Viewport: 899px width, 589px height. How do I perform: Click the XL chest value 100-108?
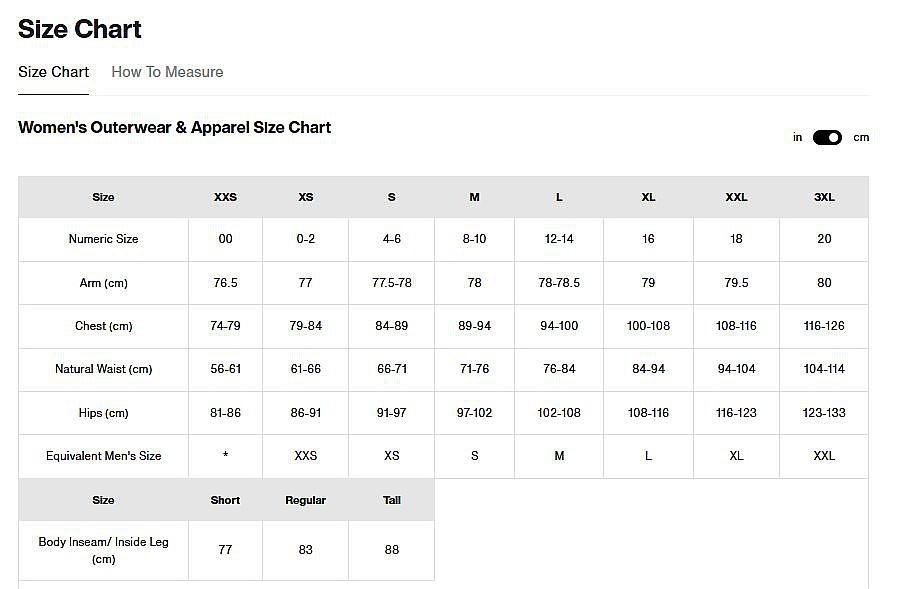coord(648,326)
